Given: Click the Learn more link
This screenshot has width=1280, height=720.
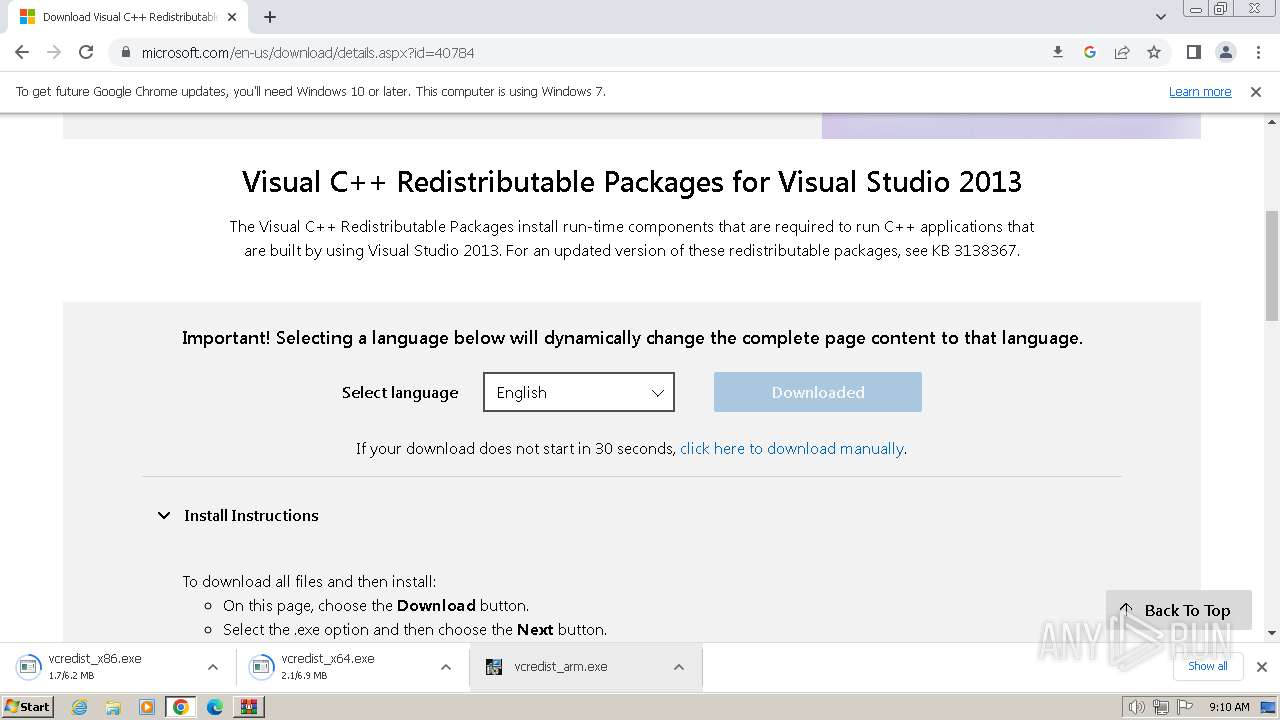Looking at the screenshot, I should tap(1200, 92).
